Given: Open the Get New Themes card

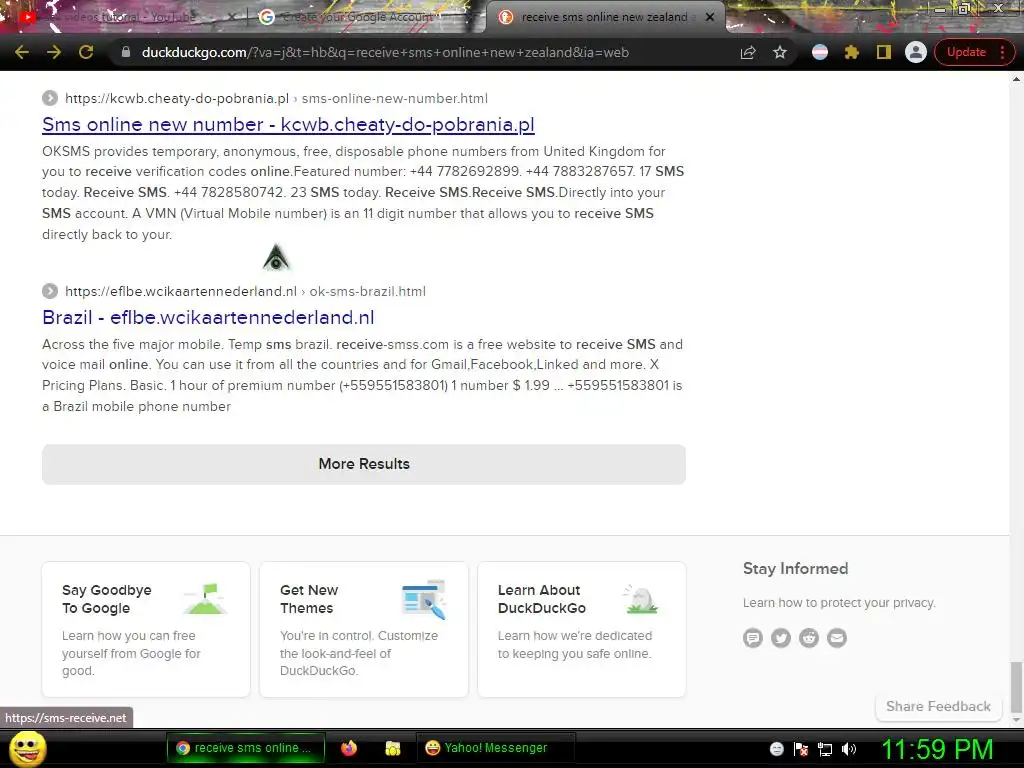Looking at the screenshot, I should (x=364, y=630).
